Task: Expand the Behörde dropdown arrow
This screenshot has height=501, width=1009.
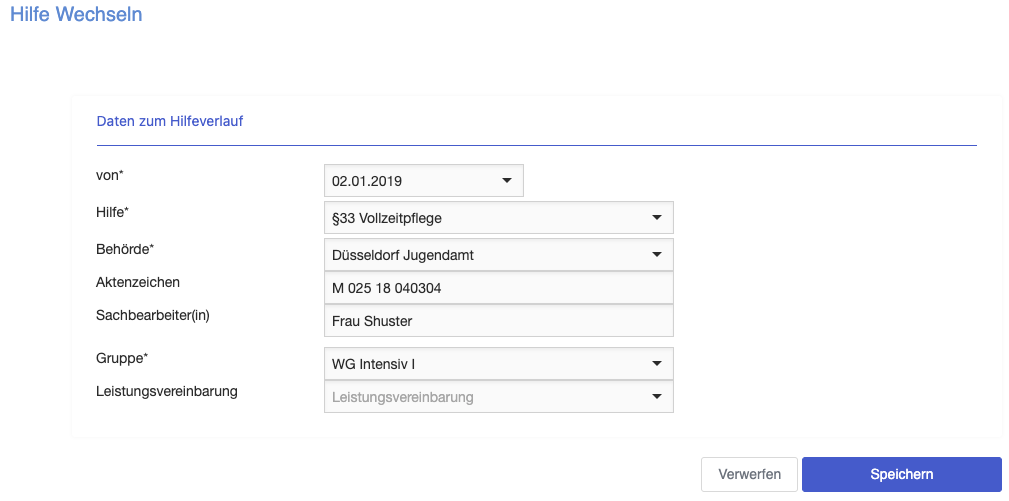Action: click(656, 255)
